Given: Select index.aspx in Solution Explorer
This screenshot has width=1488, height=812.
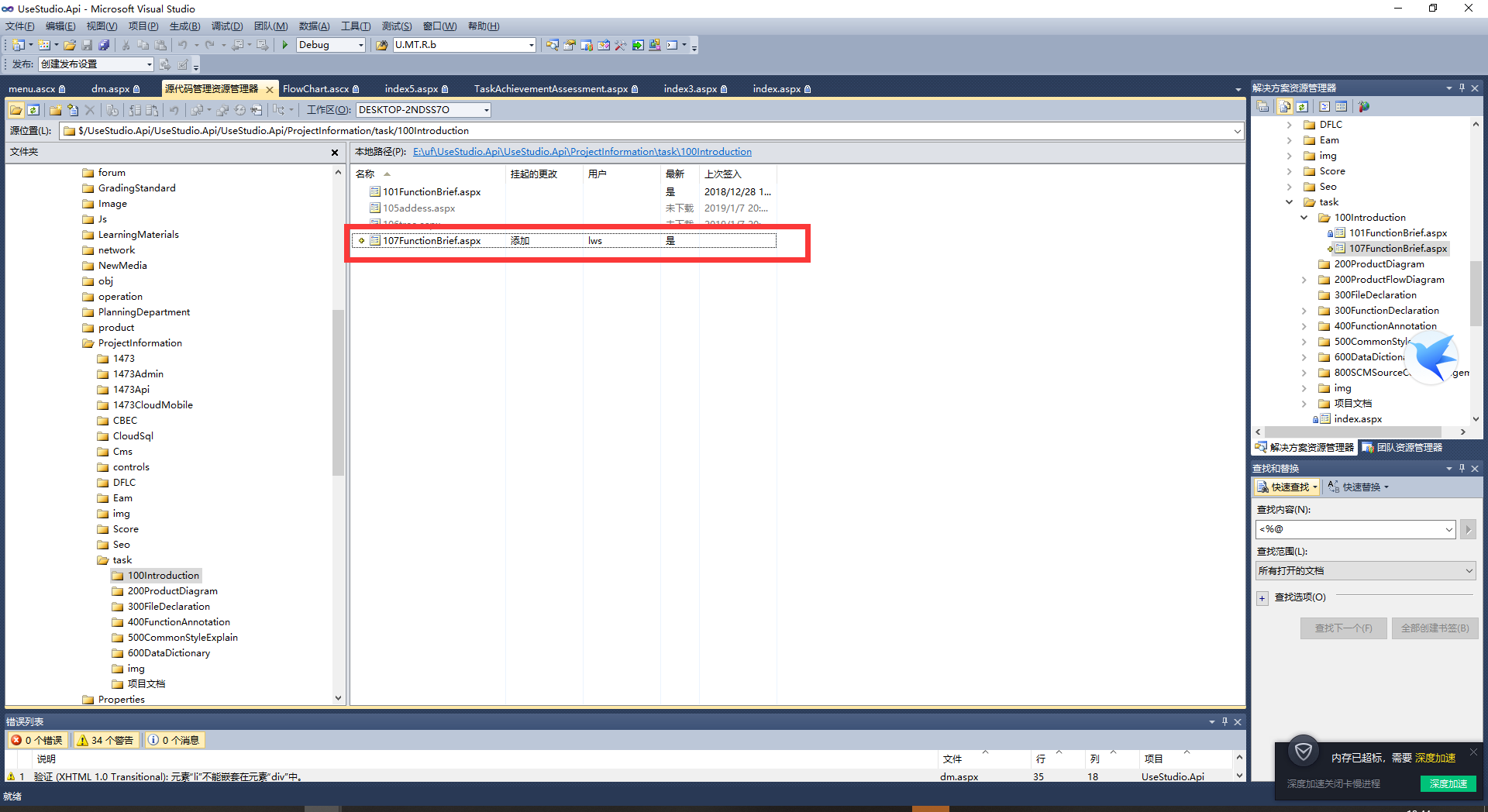Looking at the screenshot, I should pyautogui.click(x=1357, y=419).
